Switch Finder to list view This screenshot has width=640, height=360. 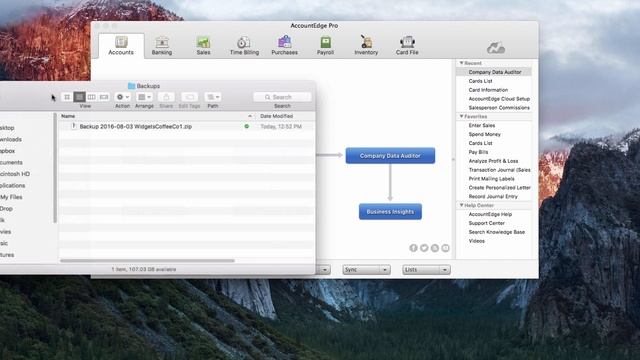point(79,97)
